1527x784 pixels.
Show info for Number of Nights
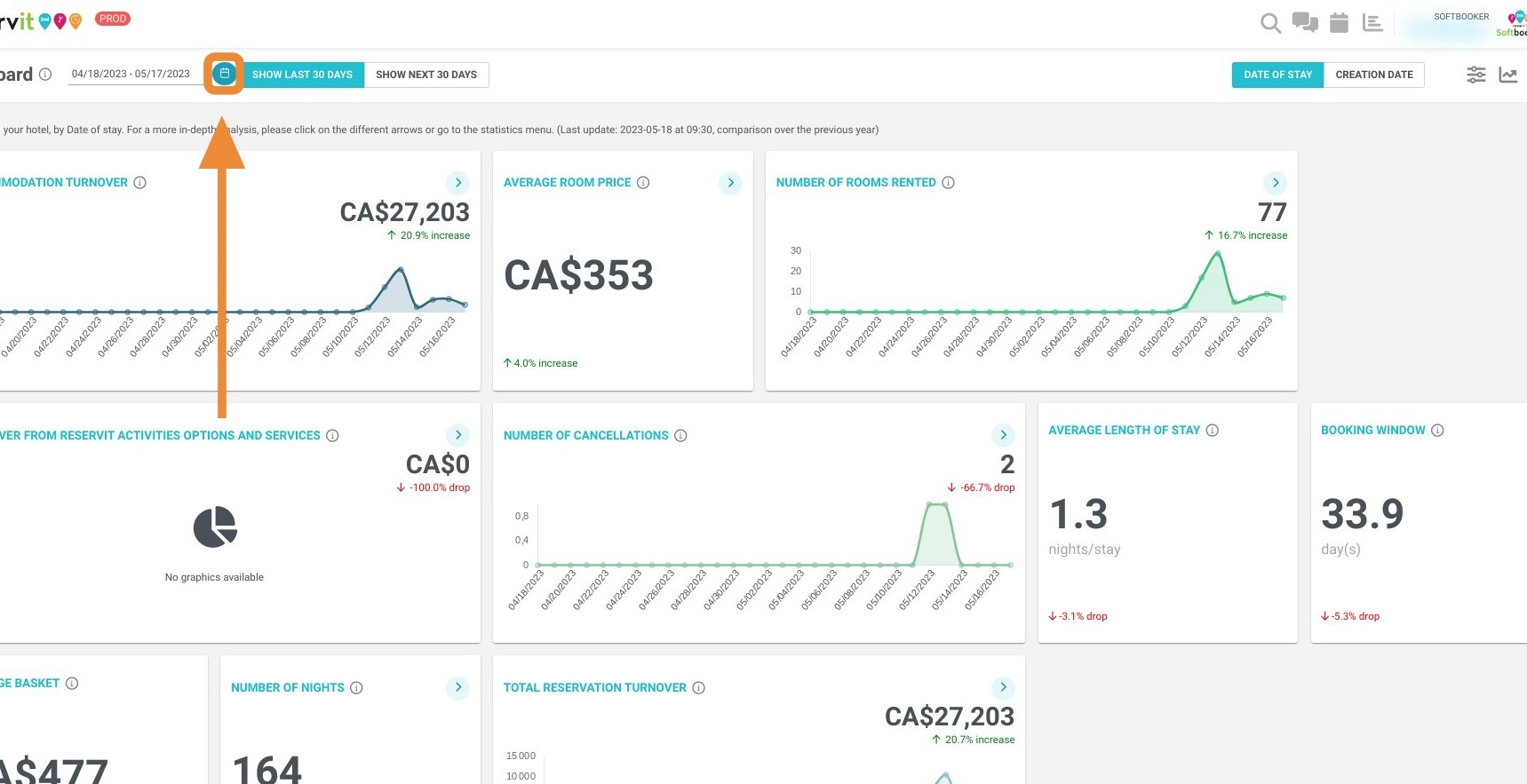pos(356,687)
